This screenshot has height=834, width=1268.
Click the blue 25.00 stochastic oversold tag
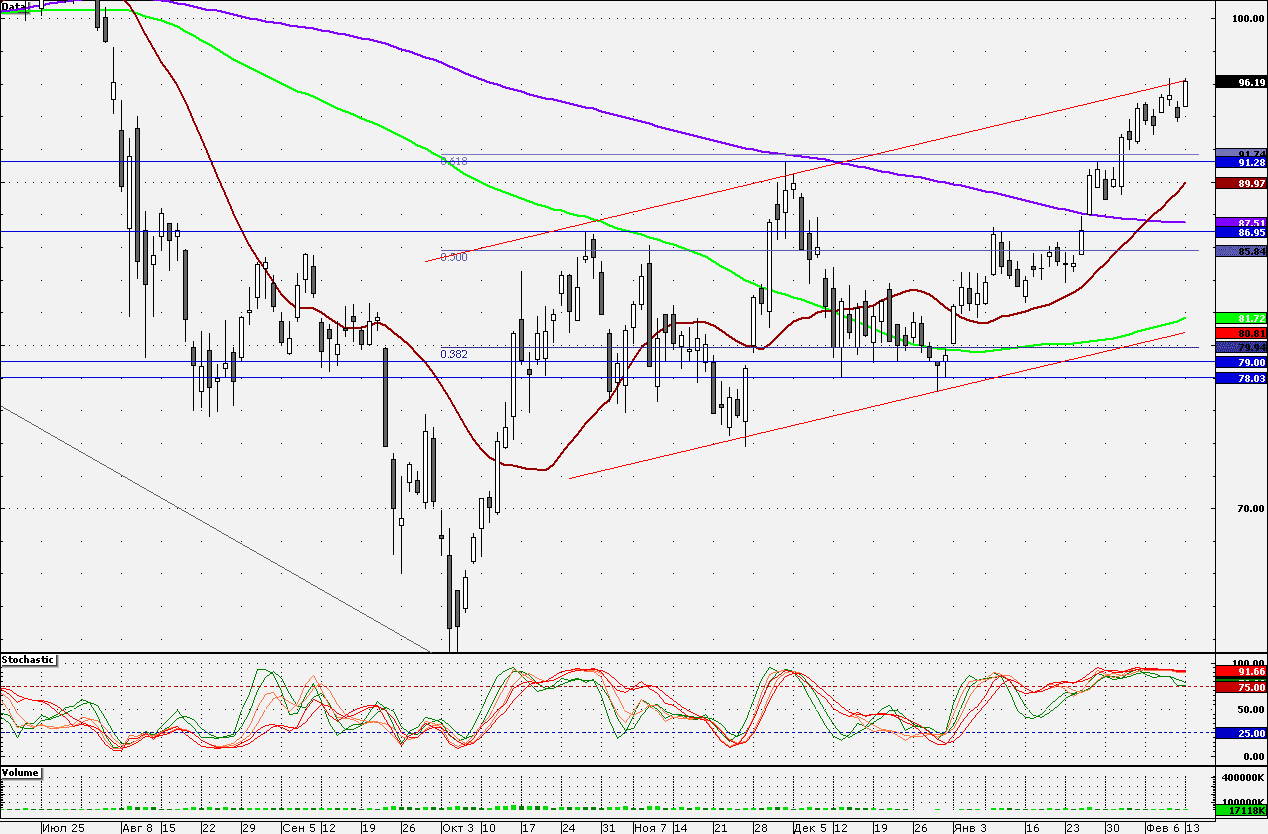1239,733
